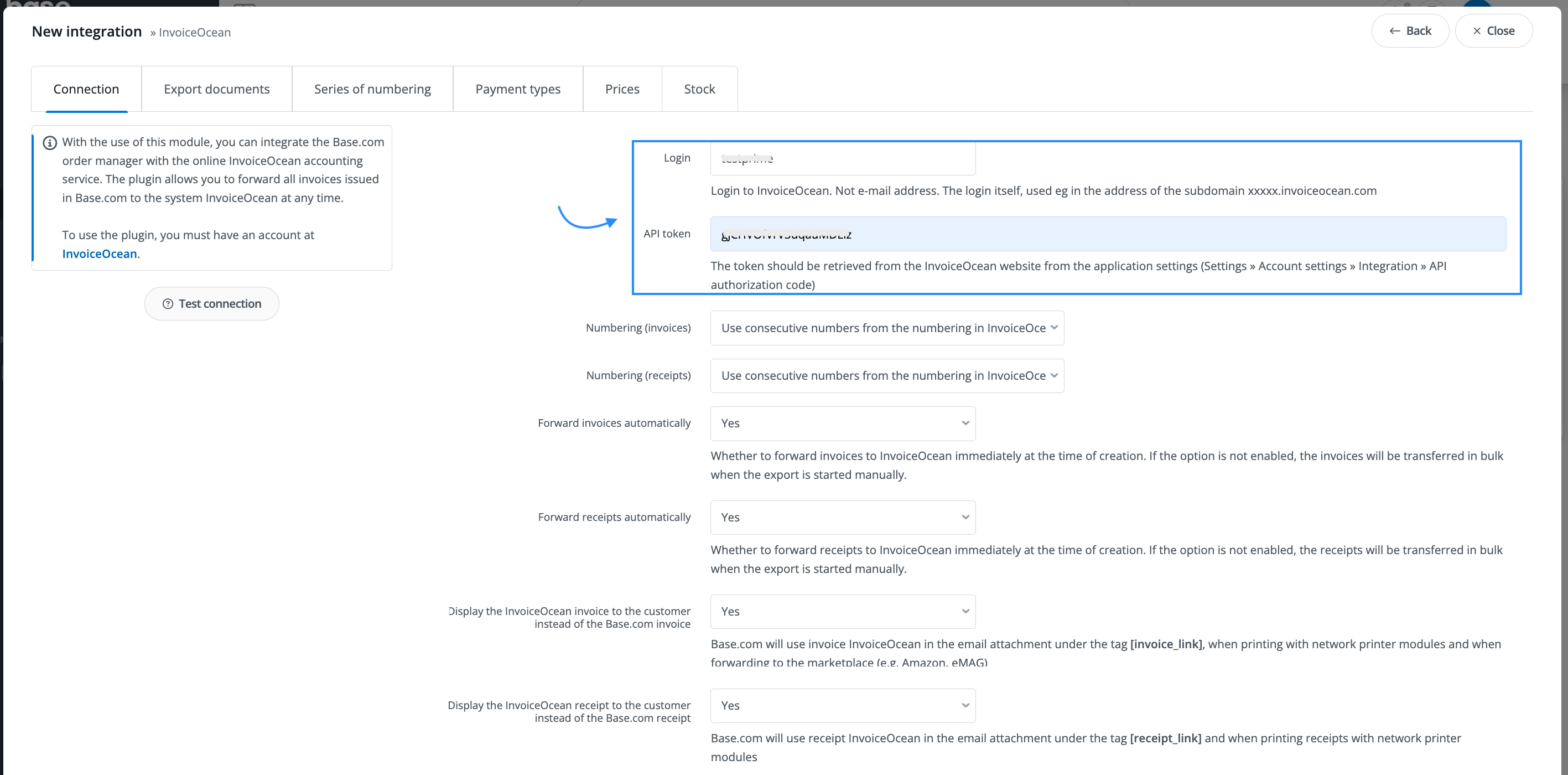Go to the Payment types tab
1568x775 pixels.
(517, 89)
